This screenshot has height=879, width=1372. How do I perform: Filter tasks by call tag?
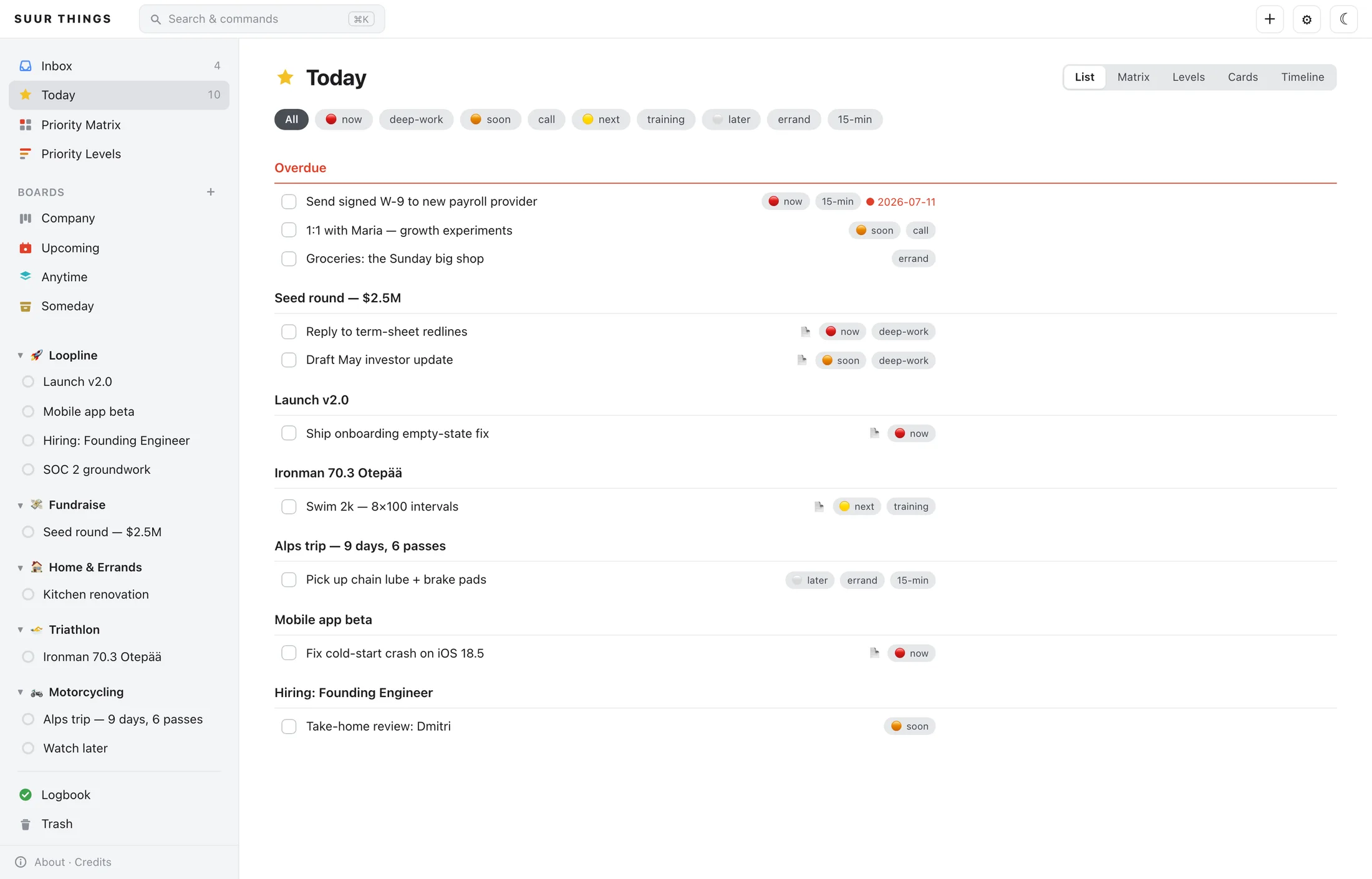point(546,119)
